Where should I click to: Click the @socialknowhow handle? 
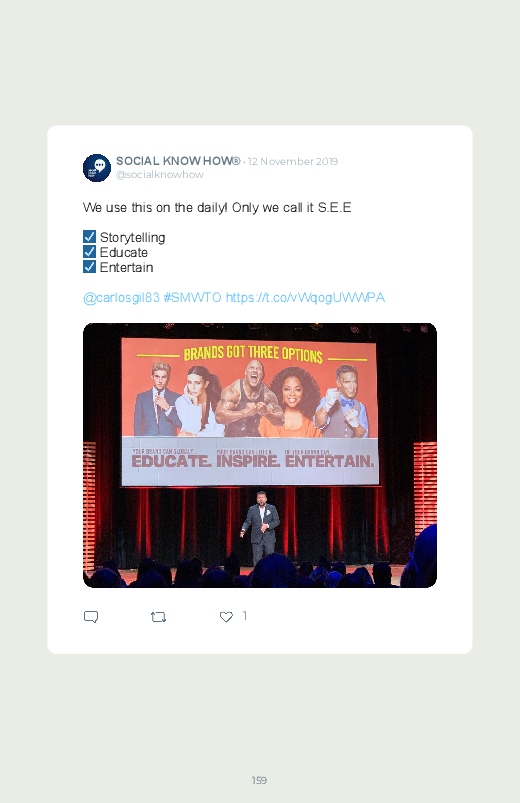pyautogui.click(x=160, y=175)
